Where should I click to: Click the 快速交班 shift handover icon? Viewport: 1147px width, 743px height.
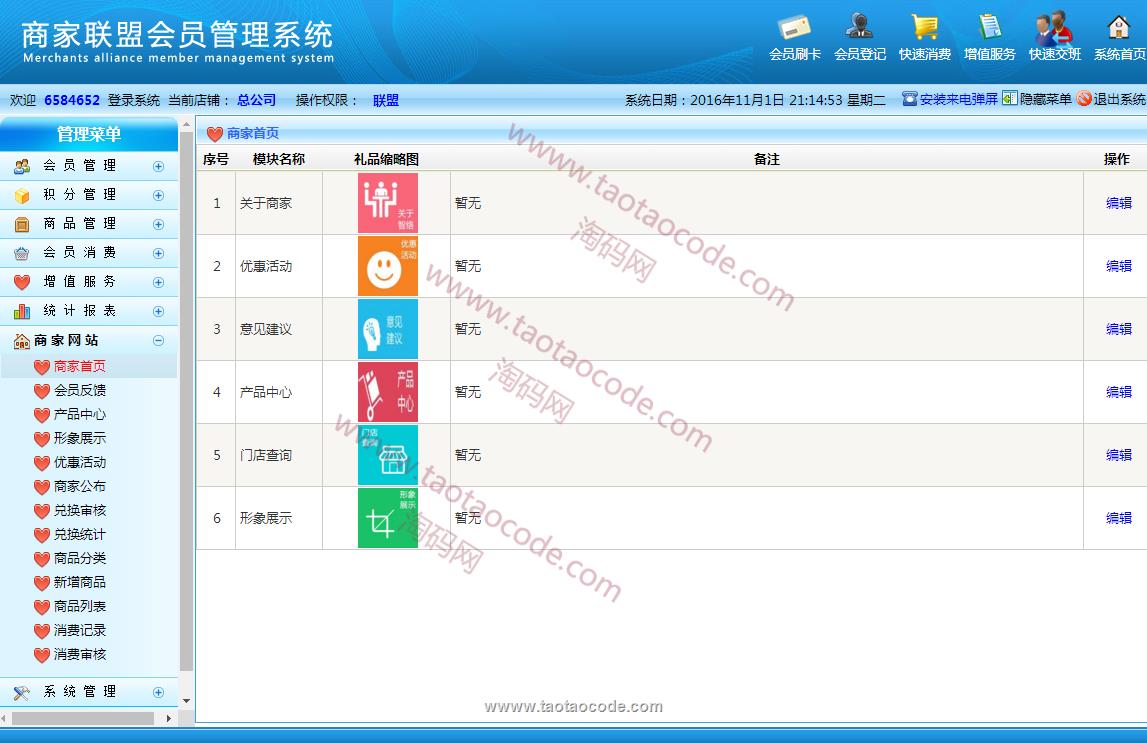1054,28
